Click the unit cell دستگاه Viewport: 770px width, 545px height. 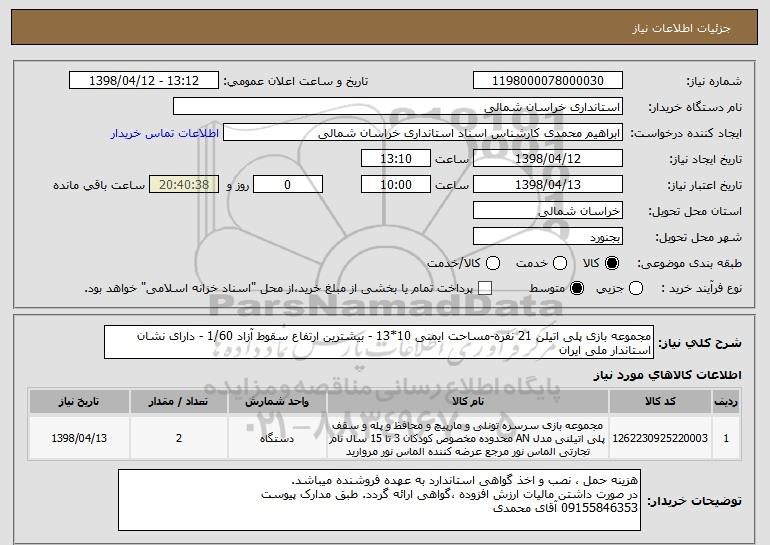tap(277, 438)
